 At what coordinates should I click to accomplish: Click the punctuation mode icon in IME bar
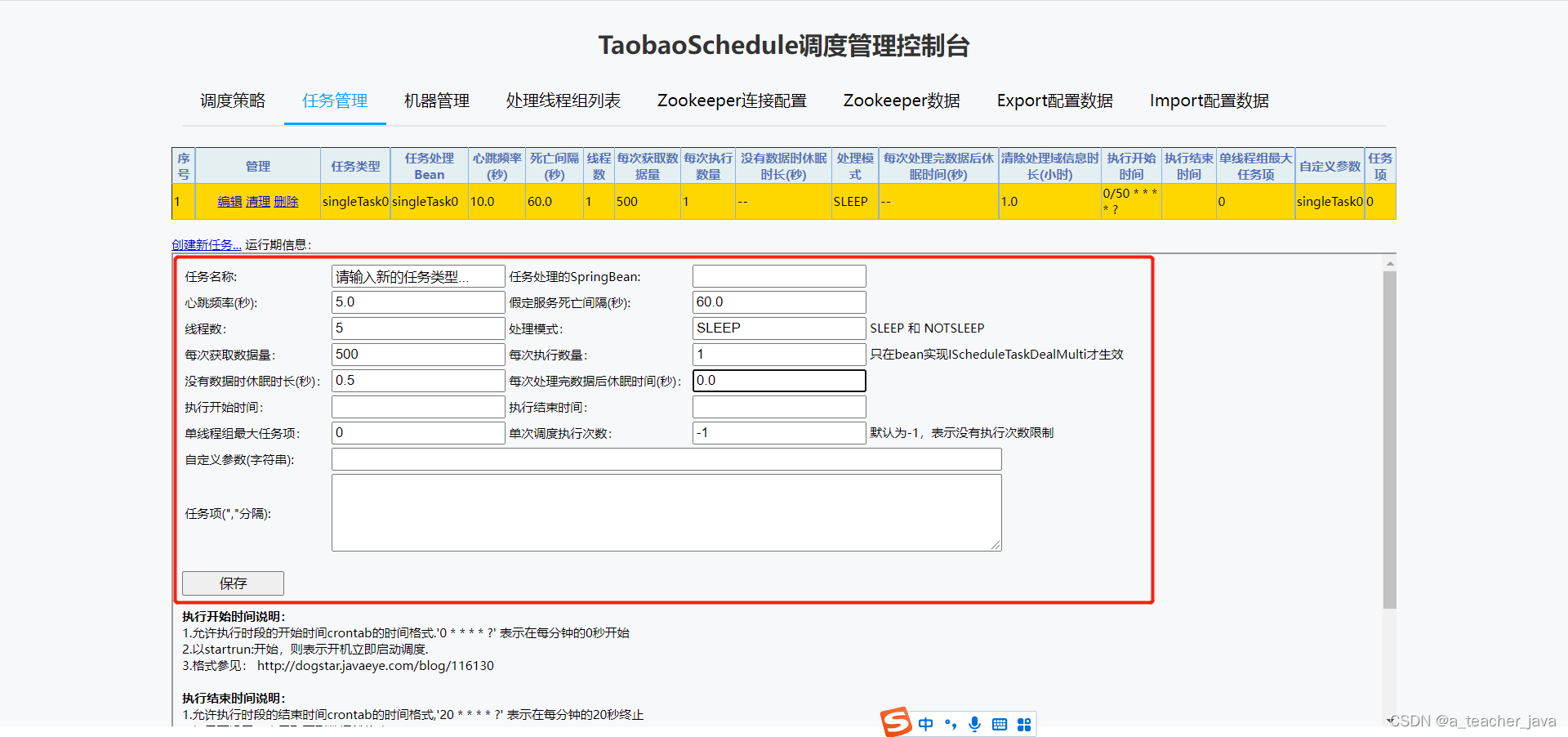(950, 724)
